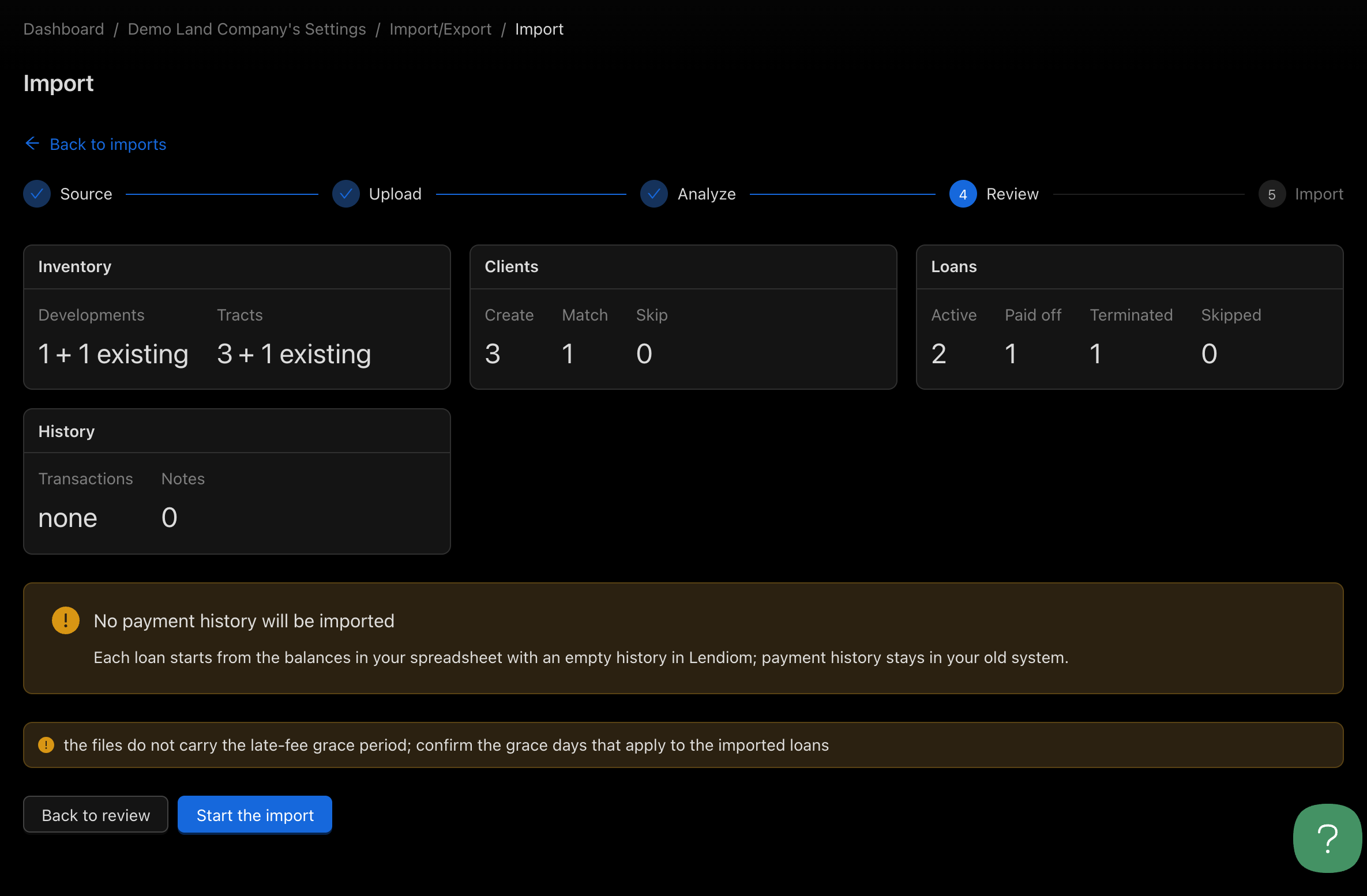Click the Notes count 0
Image resolution: width=1367 pixels, height=896 pixels.
point(170,517)
